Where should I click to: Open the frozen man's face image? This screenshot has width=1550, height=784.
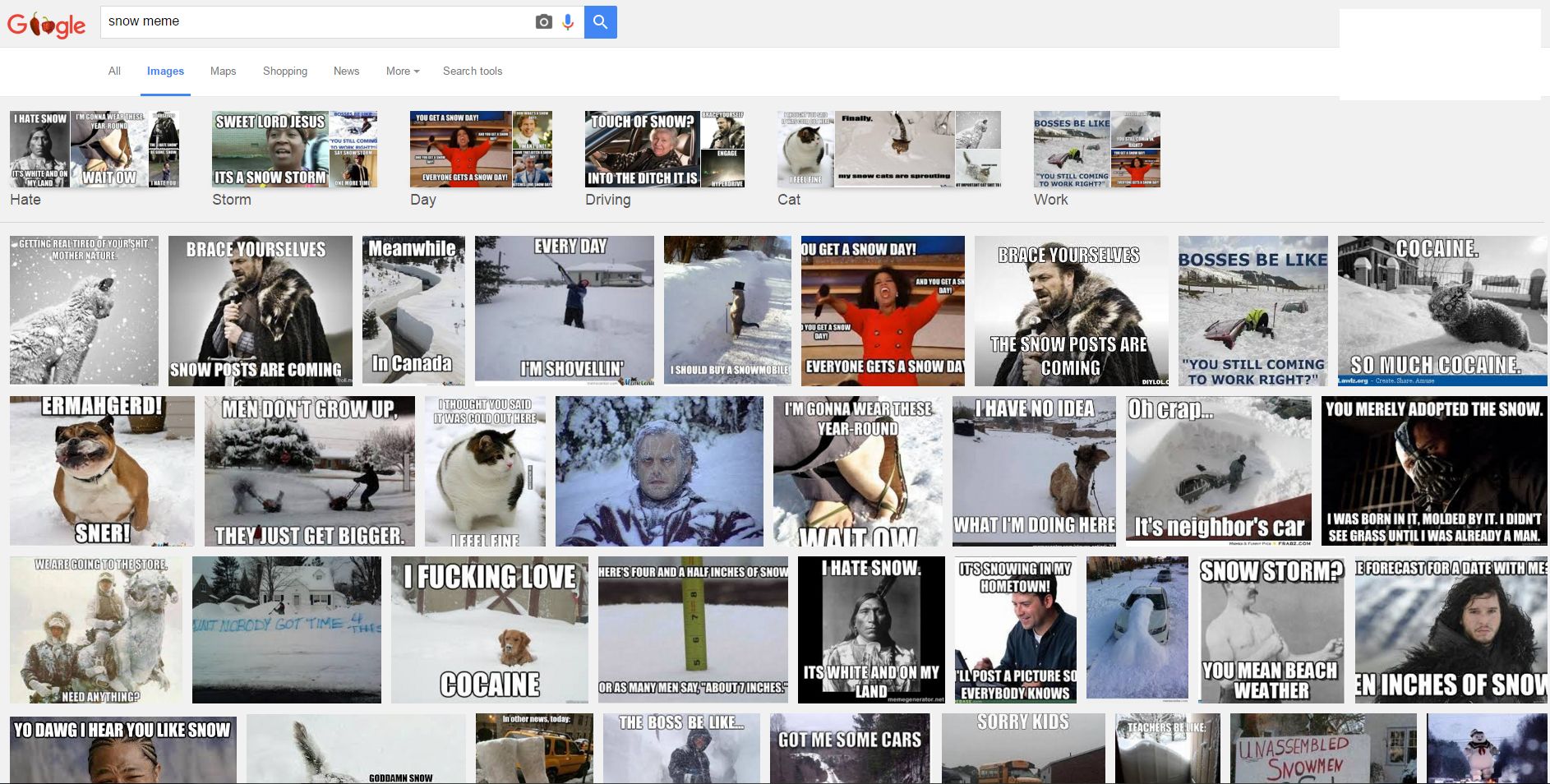tap(659, 471)
